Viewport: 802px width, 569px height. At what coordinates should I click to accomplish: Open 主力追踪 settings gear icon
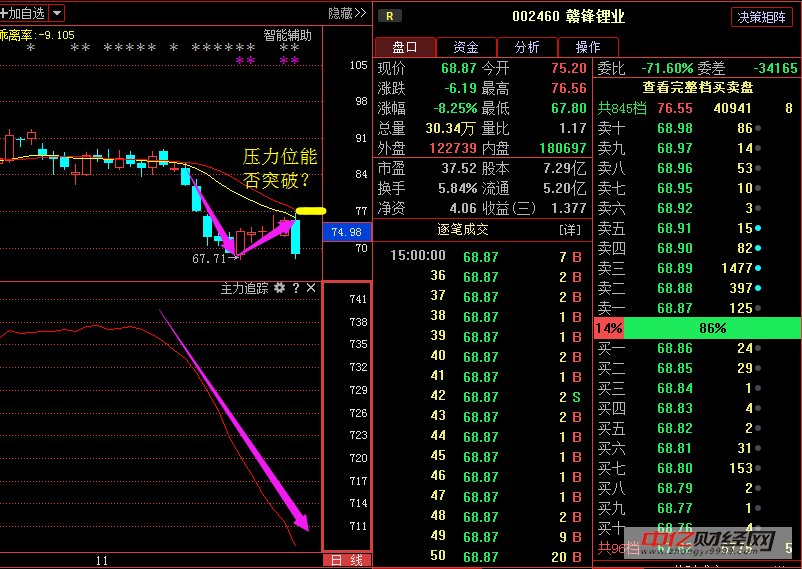tap(279, 288)
